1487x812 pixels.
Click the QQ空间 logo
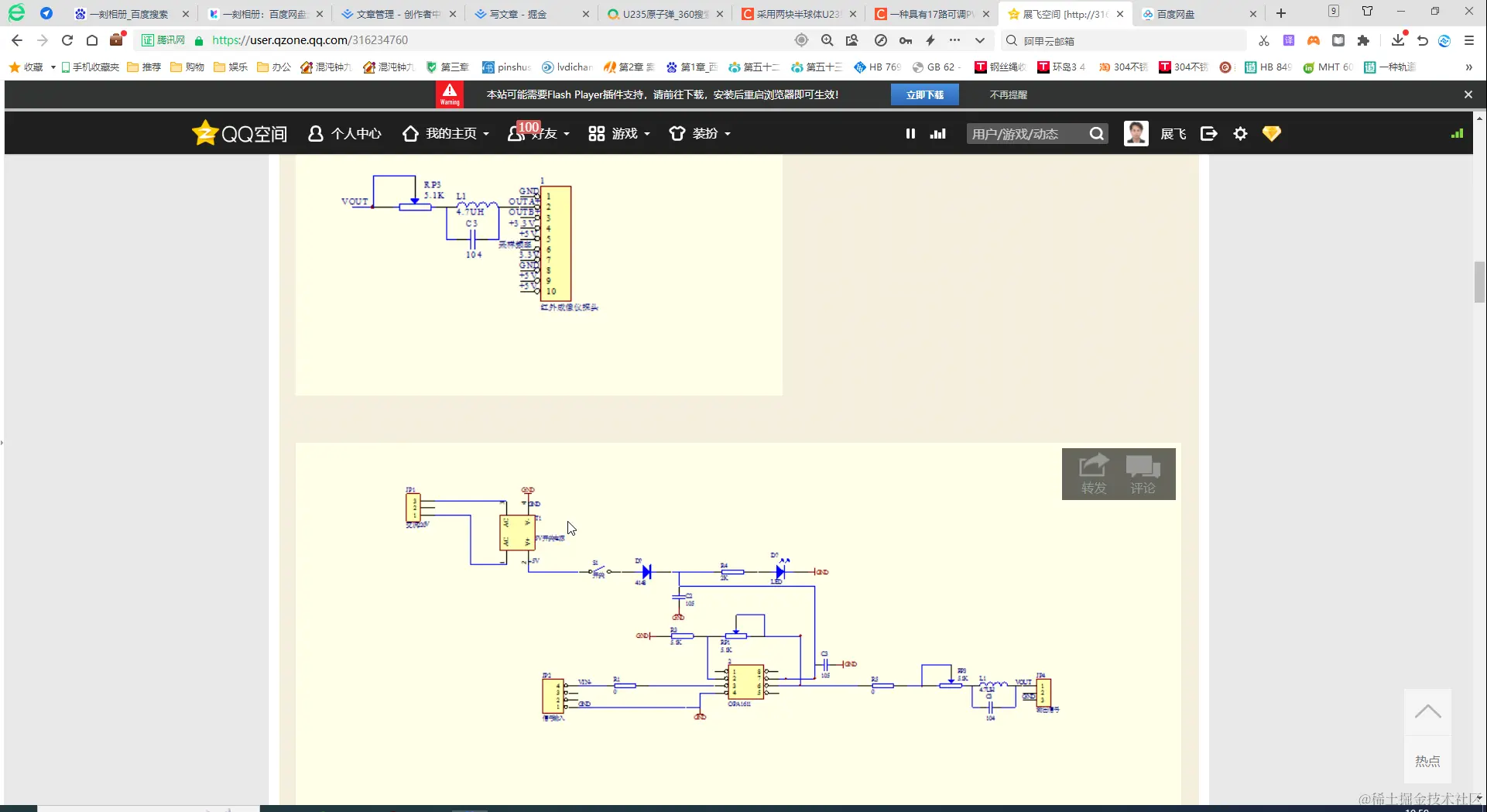pyautogui.click(x=239, y=134)
